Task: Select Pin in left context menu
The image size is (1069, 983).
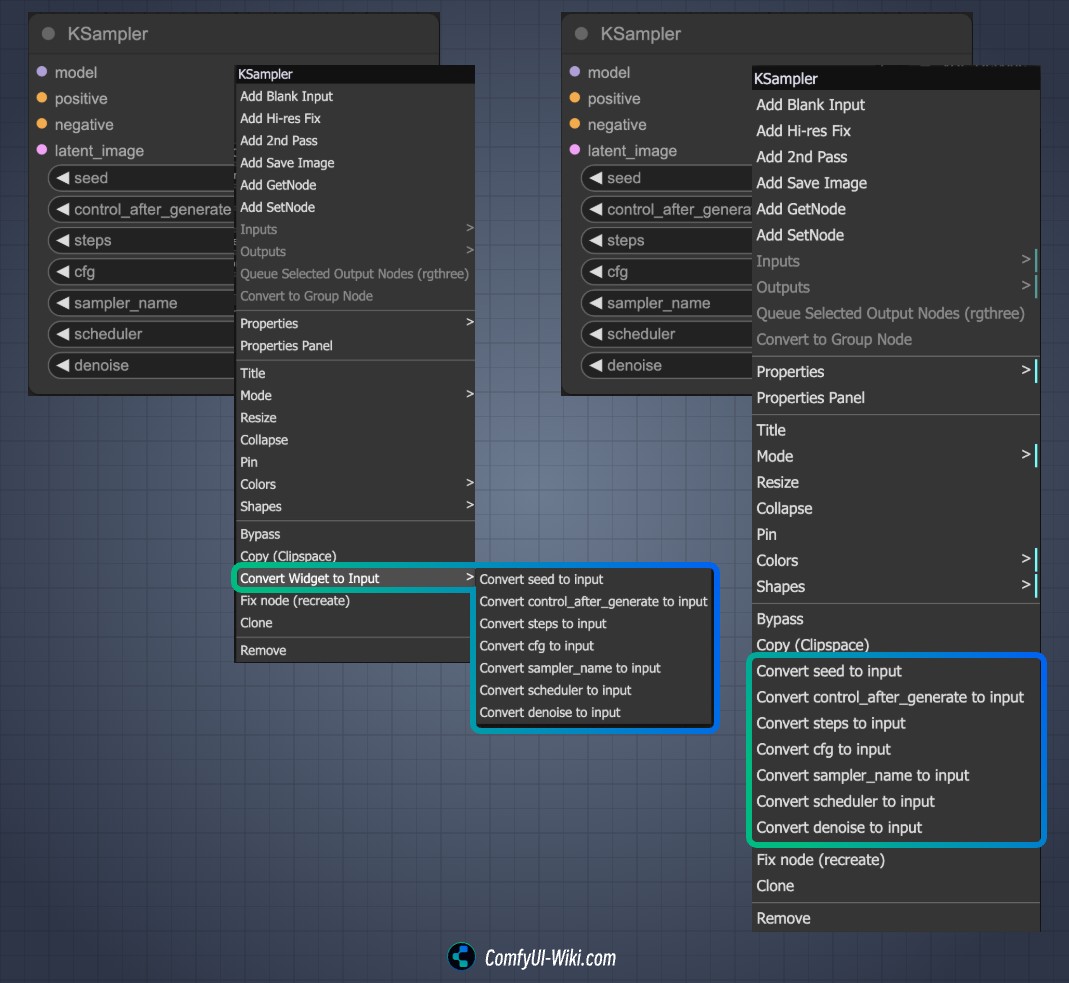Action: [355, 462]
